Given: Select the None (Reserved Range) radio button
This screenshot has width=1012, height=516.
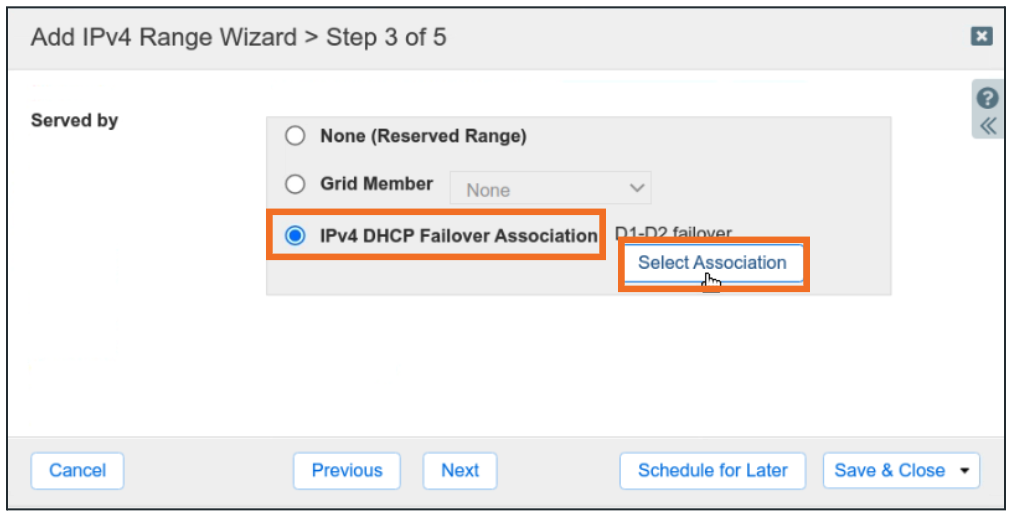Looking at the screenshot, I should (x=295, y=136).
